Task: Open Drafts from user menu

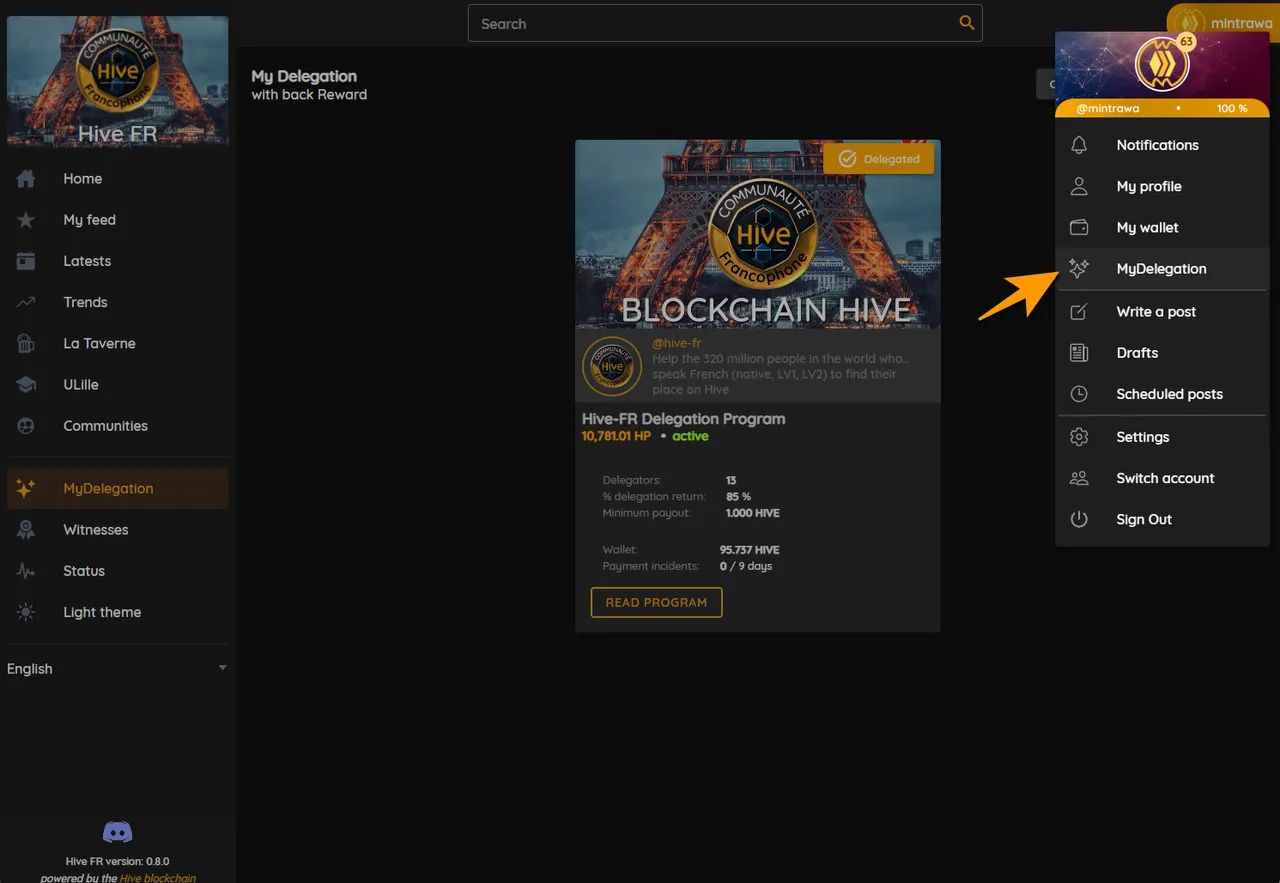Action: point(1162,353)
